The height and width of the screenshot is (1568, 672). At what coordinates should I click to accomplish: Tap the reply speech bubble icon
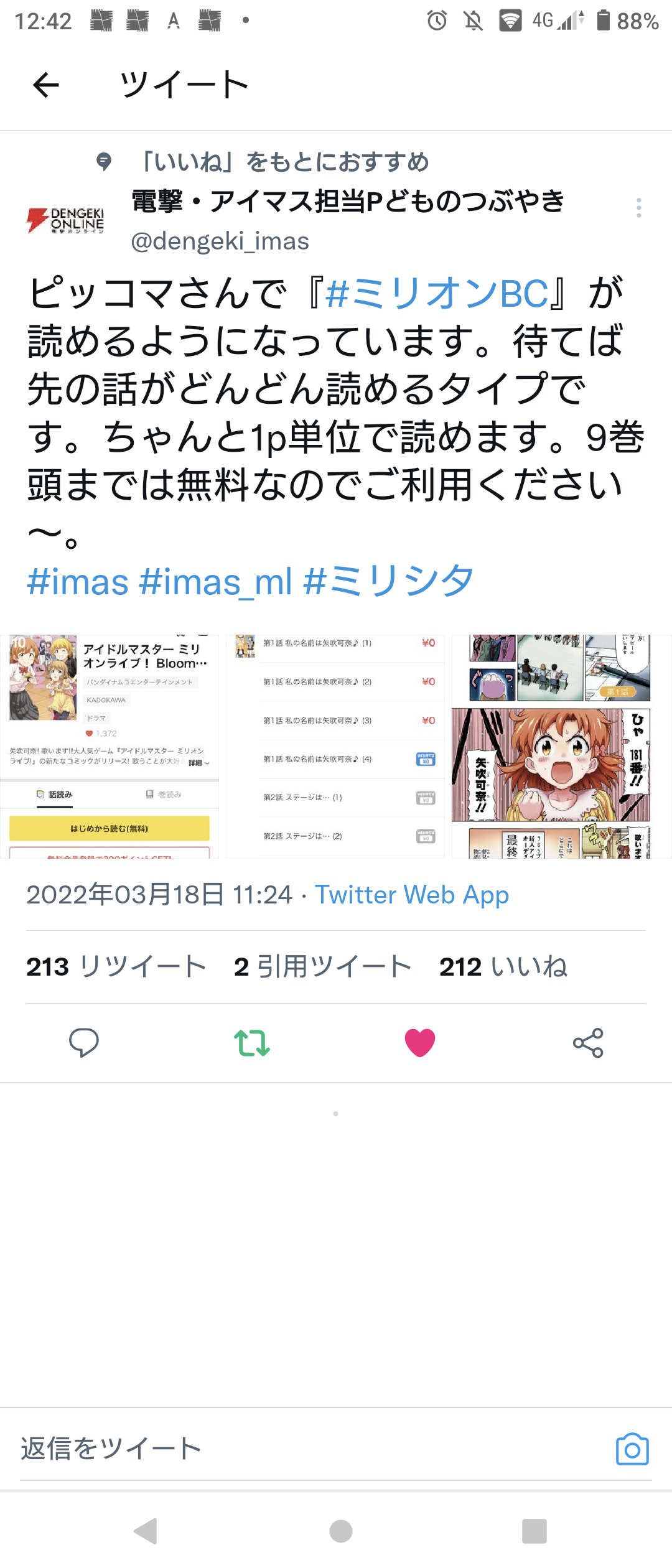pyautogui.click(x=84, y=1043)
